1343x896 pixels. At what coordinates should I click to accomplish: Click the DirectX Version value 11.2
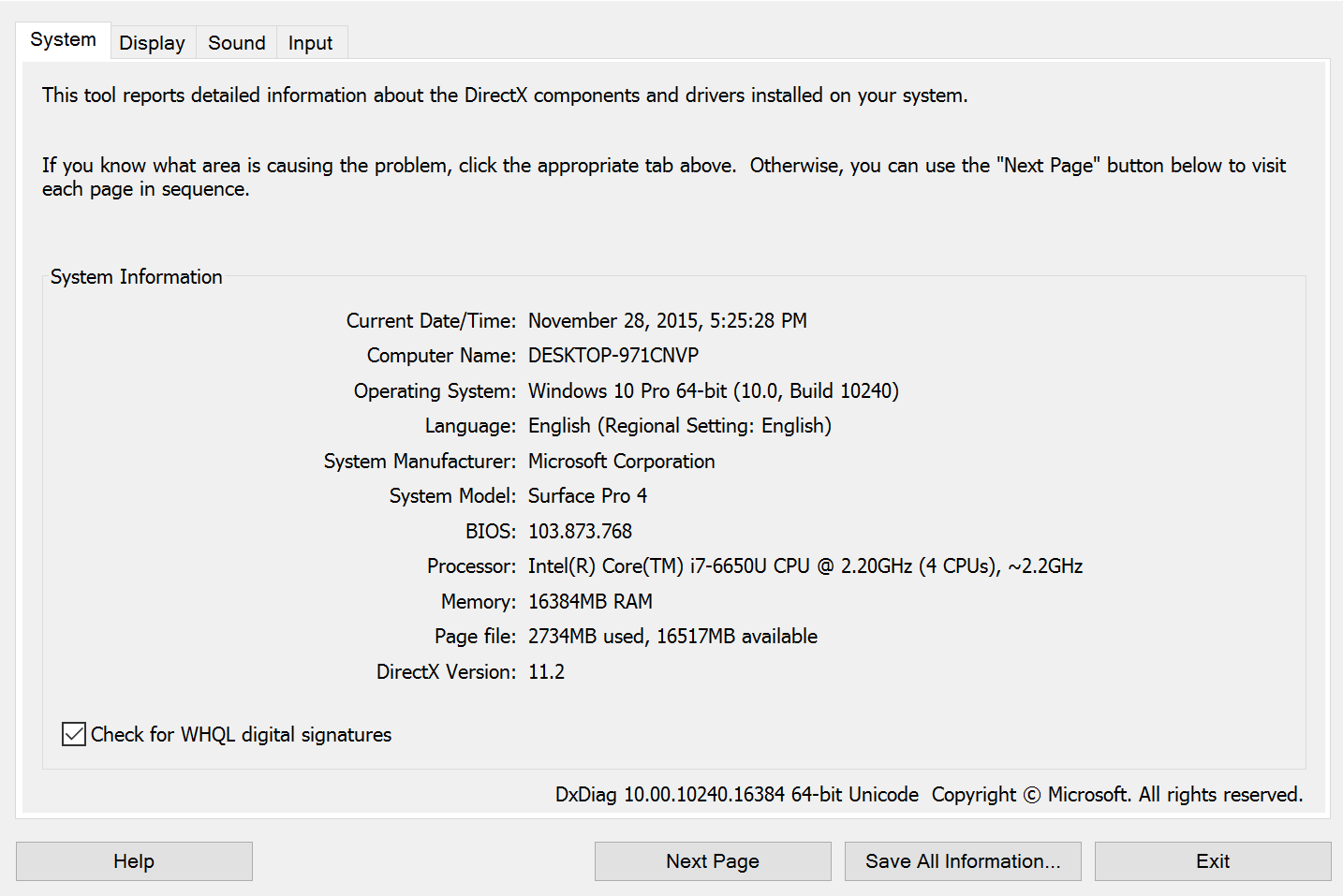(546, 671)
